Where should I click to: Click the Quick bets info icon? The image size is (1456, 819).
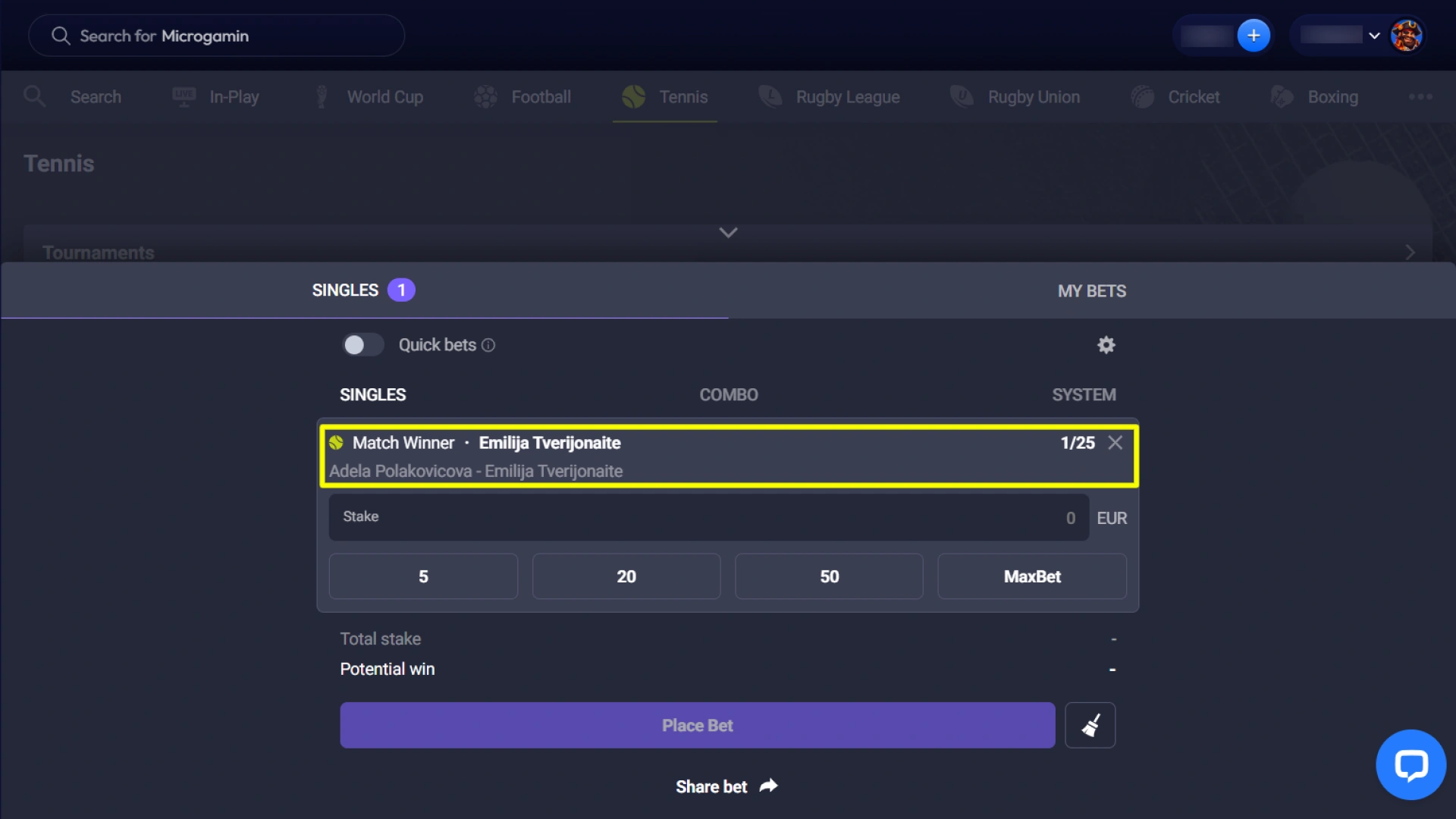tap(488, 346)
